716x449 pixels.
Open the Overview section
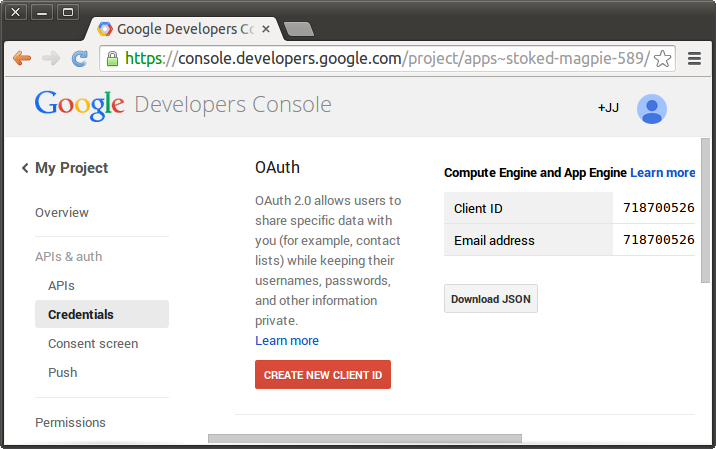coord(62,212)
